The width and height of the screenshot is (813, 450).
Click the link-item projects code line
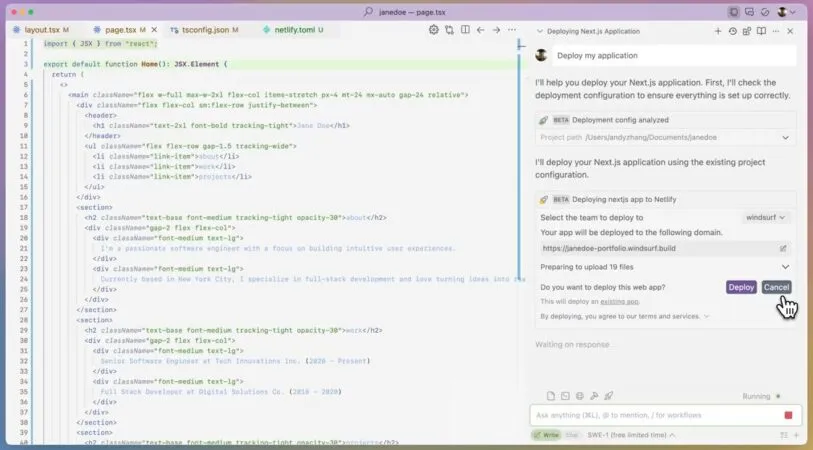[x=172, y=177]
